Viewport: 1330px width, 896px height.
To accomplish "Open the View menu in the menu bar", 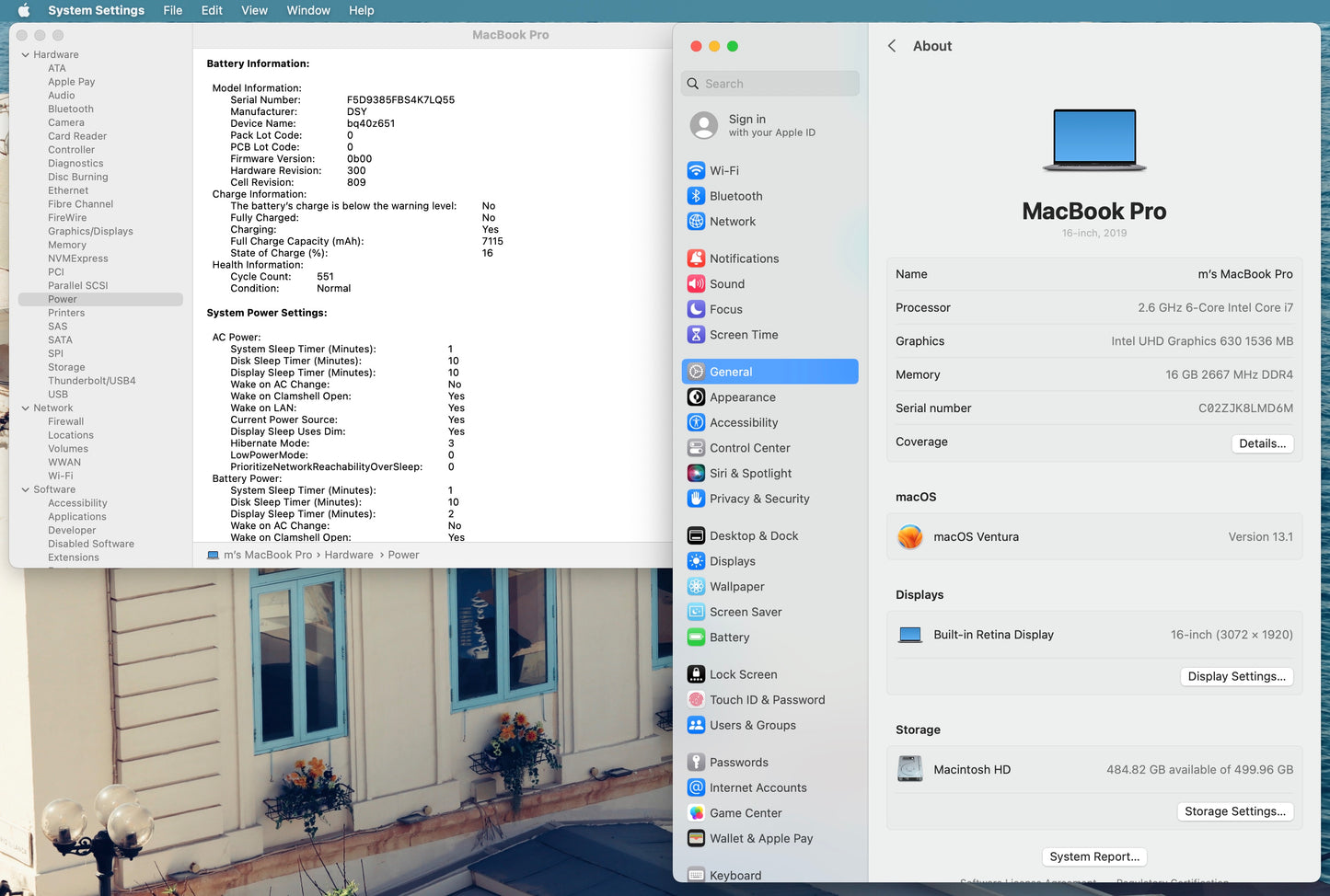I will [254, 10].
